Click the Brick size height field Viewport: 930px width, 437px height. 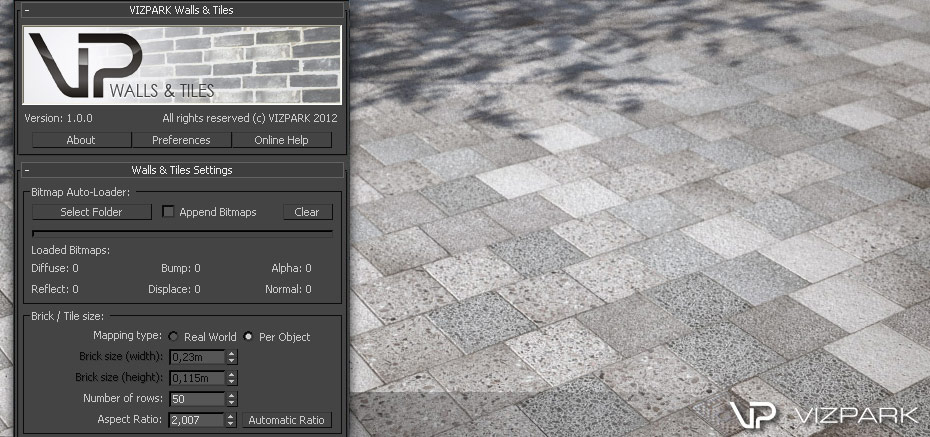(197, 378)
